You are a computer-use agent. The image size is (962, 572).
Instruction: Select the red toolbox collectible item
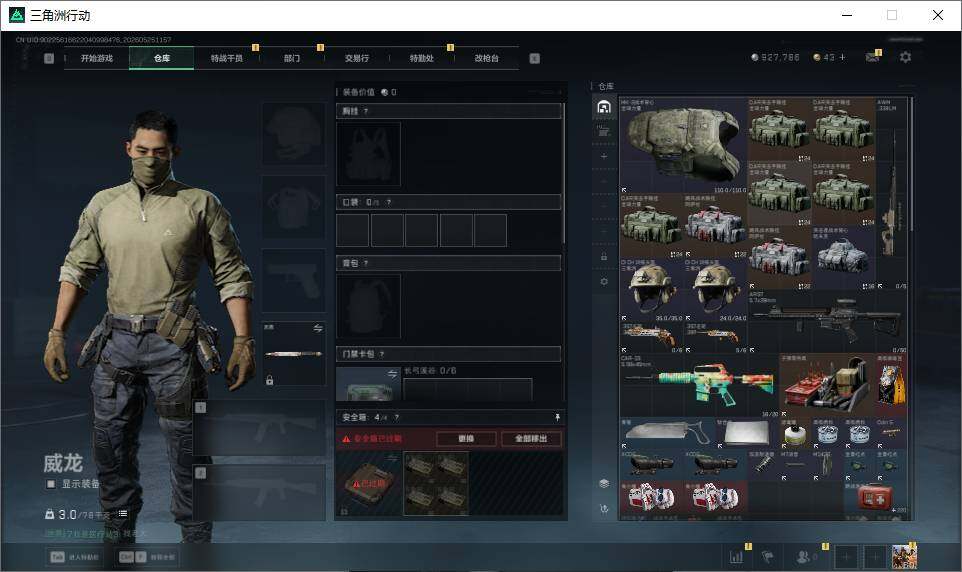coord(826,385)
